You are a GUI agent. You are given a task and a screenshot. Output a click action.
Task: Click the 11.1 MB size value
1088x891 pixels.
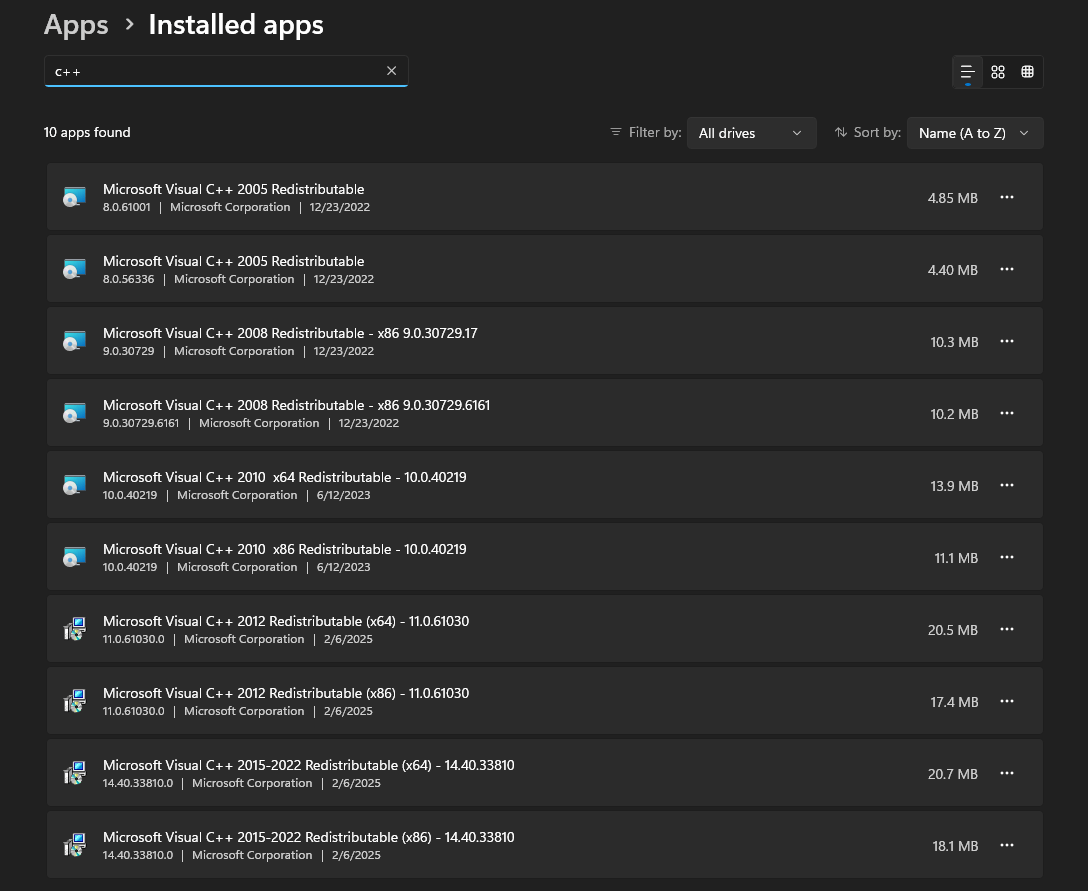[x=956, y=559]
